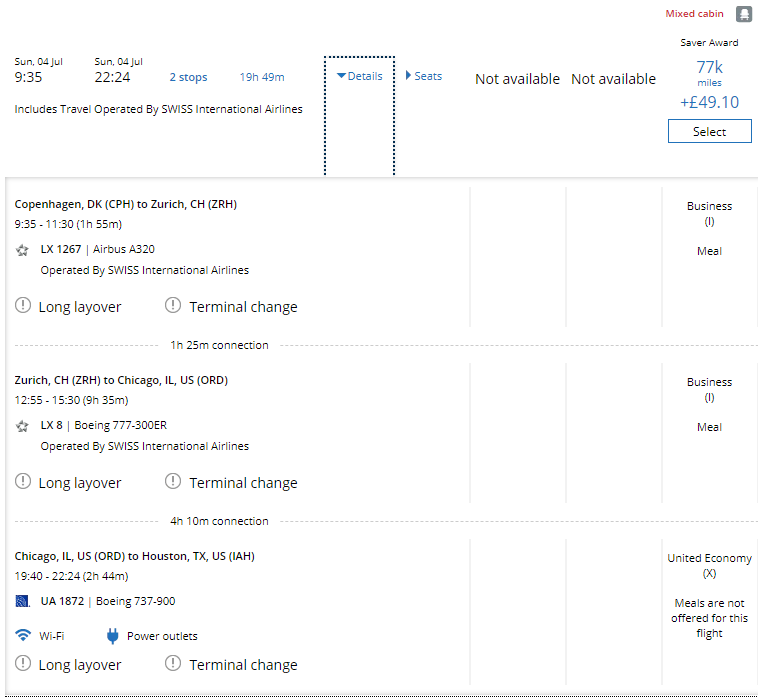Click the LX 8 flight number
The width and height of the screenshot is (758, 700).
(51, 426)
